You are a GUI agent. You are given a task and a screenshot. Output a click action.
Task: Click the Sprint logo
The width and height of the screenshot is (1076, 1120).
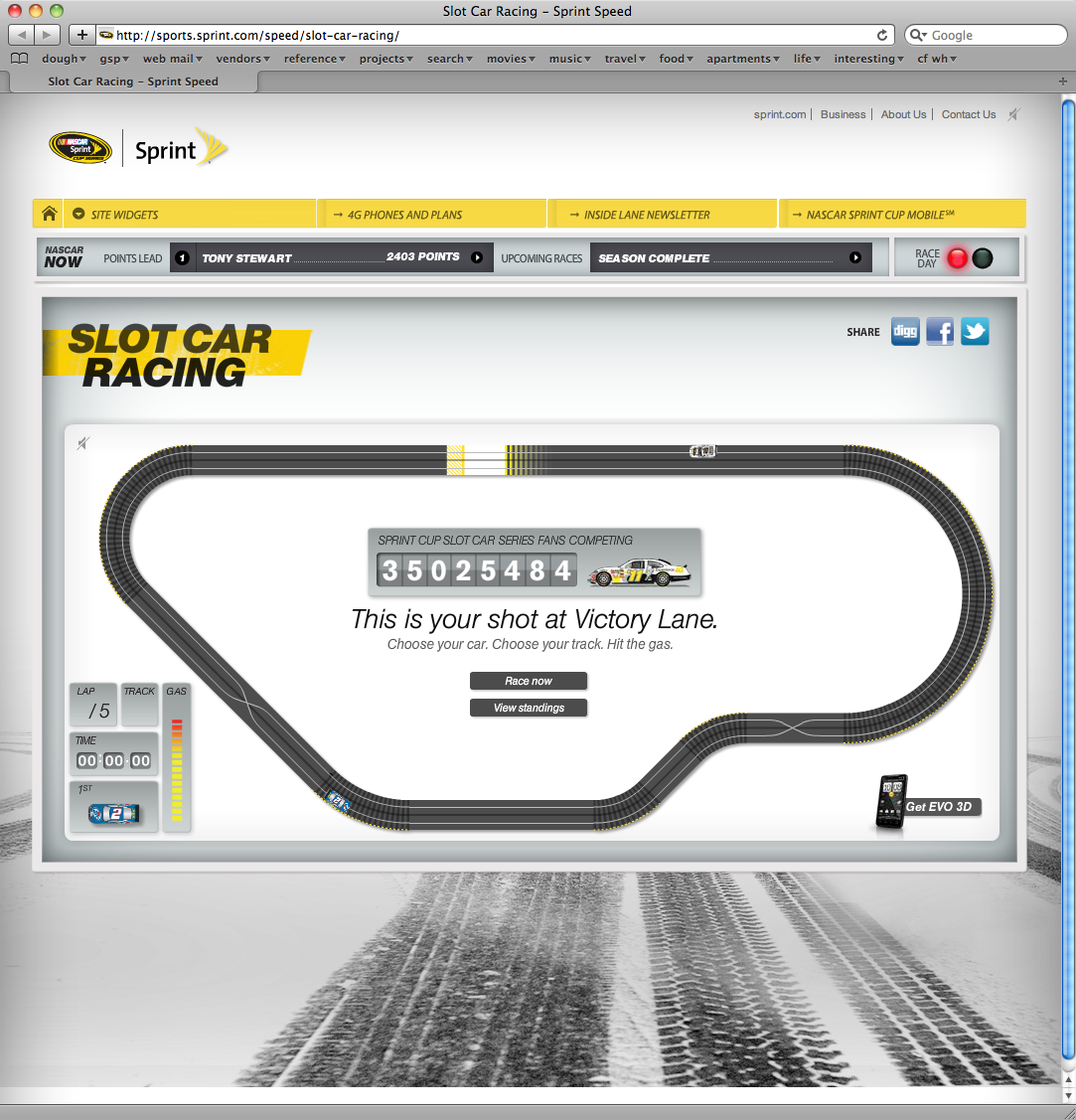pyautogui.click(x=181, y=148)
